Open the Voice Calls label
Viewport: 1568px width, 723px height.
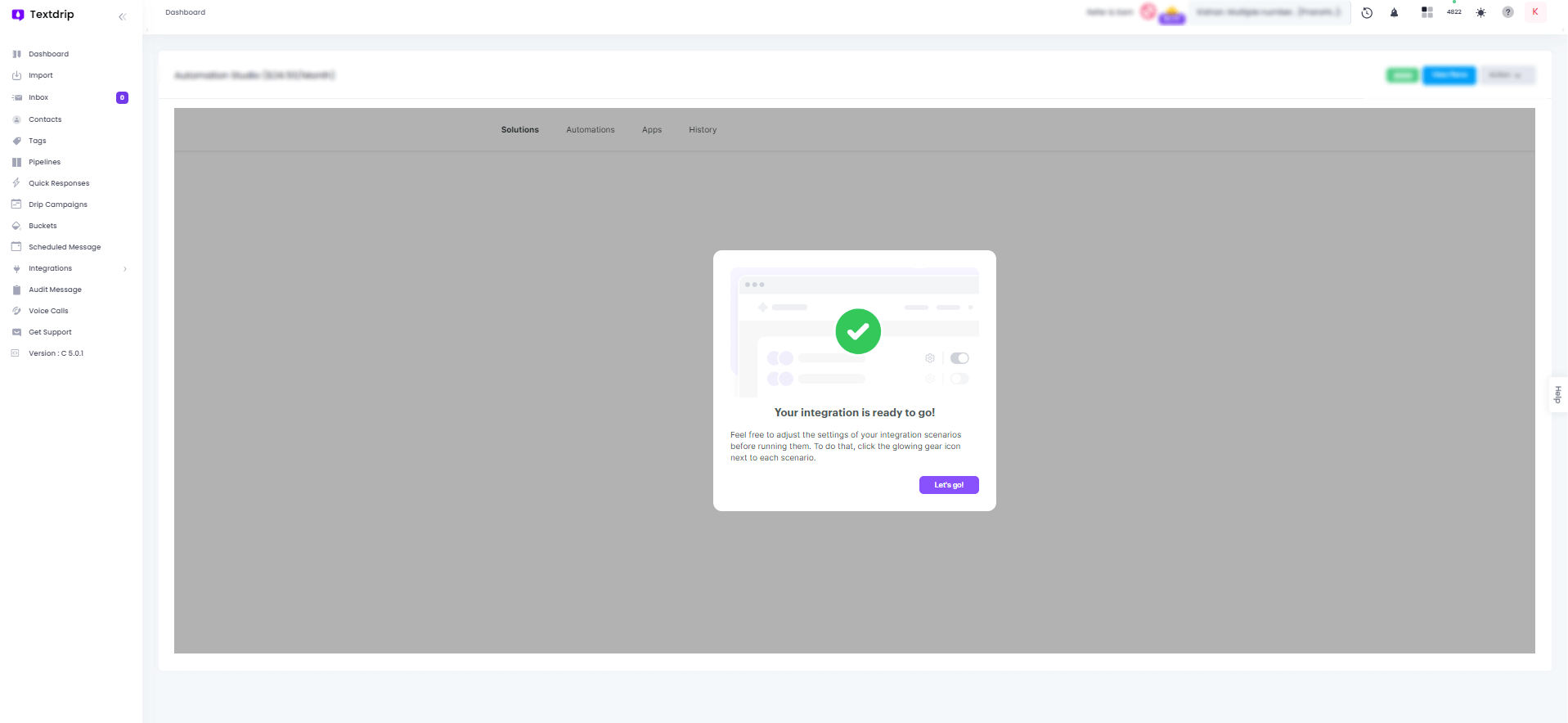coord(48,311)
